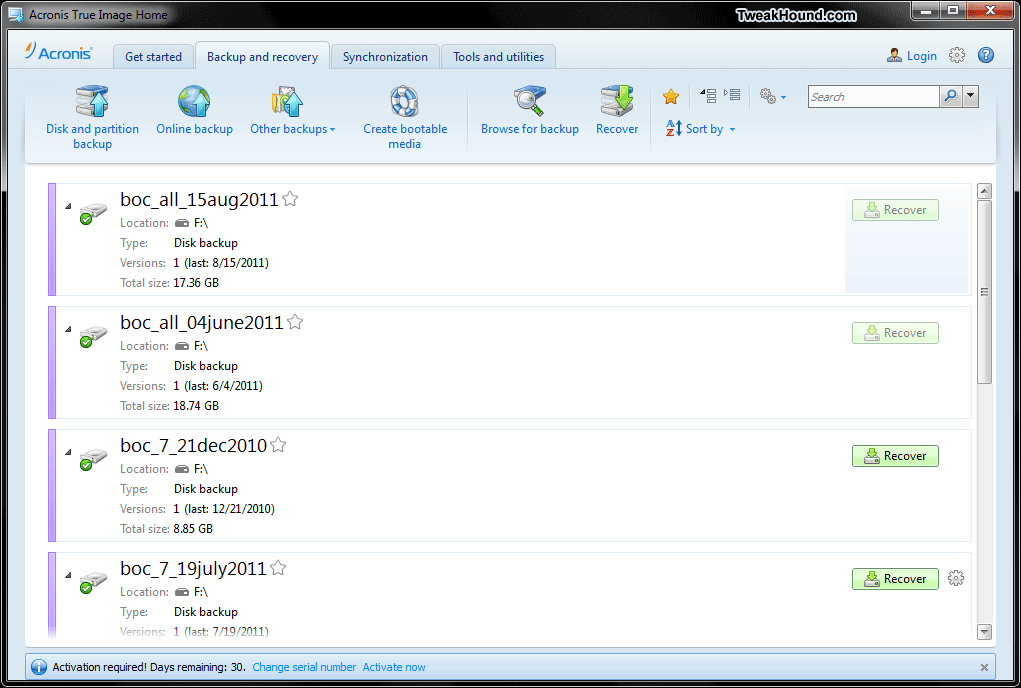Mark boc_all_15aug2011 as favorite
The image size is (1021, 688).
pos(290,199)
